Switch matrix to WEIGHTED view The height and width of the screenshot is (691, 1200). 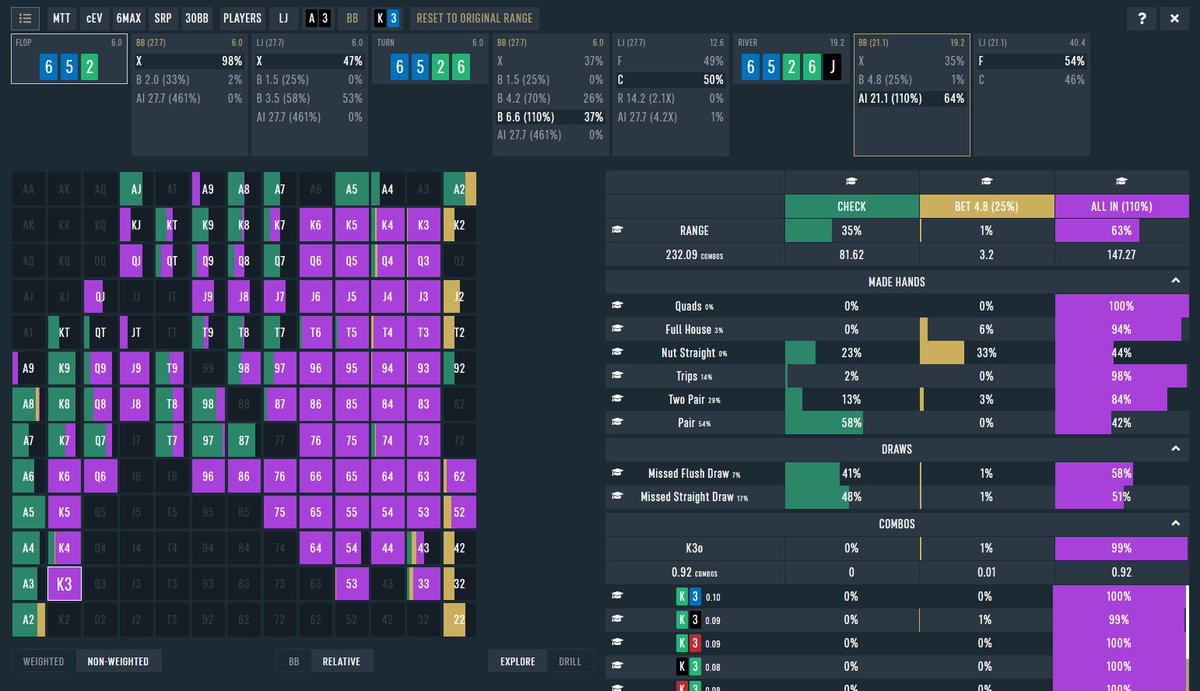(x=40, y=661)
